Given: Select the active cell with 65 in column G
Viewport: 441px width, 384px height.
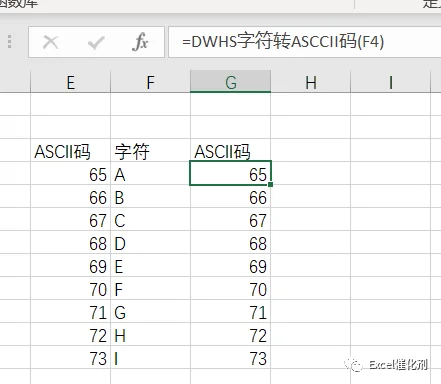Looking at the screenshot, I should point(230,173).
